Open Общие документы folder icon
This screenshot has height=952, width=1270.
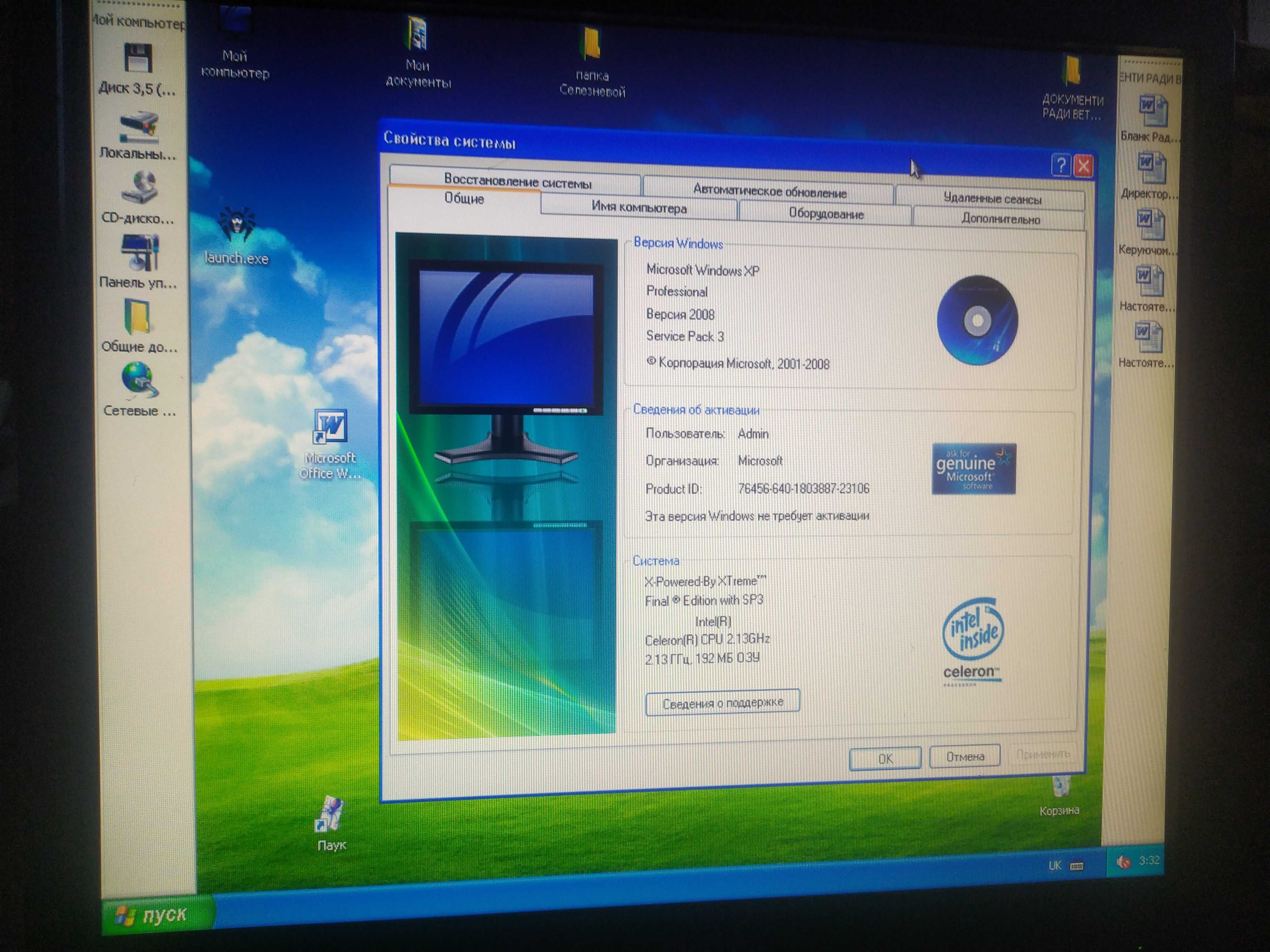(138, 316)
